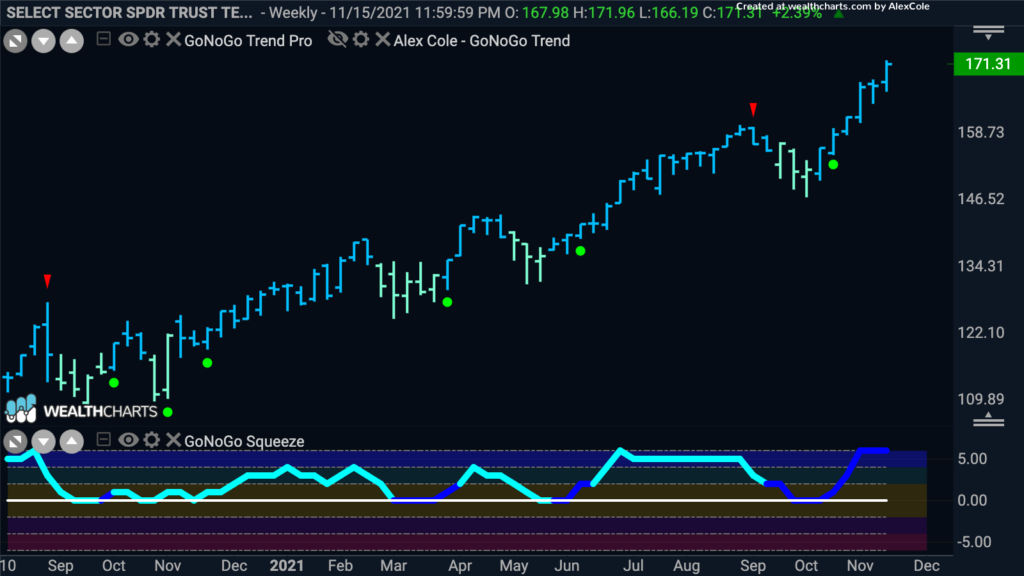The width and height of the screenshot is (1024, 576).
Task: Click the open value 167.98
Action: click(545, 13)
